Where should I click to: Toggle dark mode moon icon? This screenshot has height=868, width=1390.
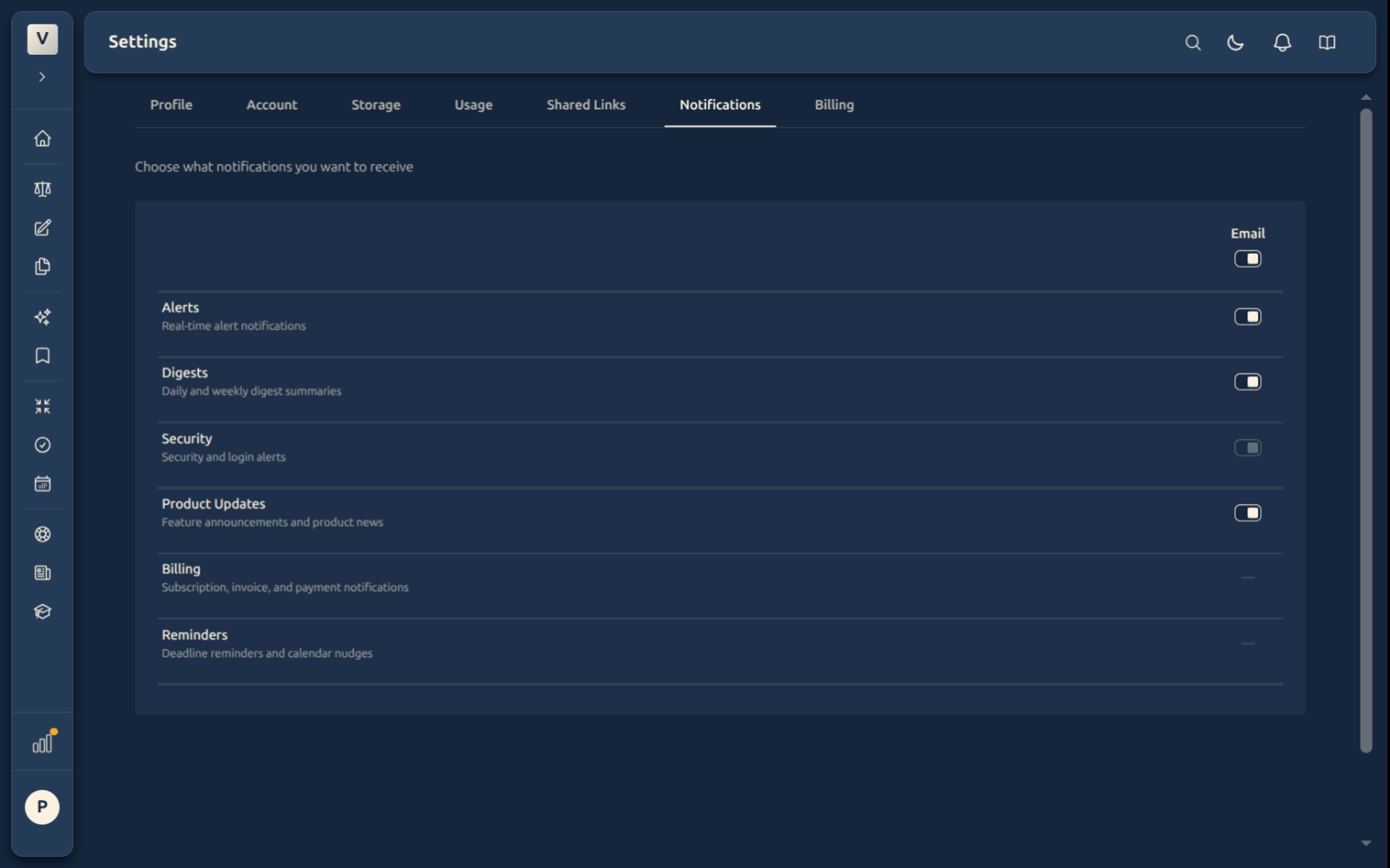(x=1235, y=43)
